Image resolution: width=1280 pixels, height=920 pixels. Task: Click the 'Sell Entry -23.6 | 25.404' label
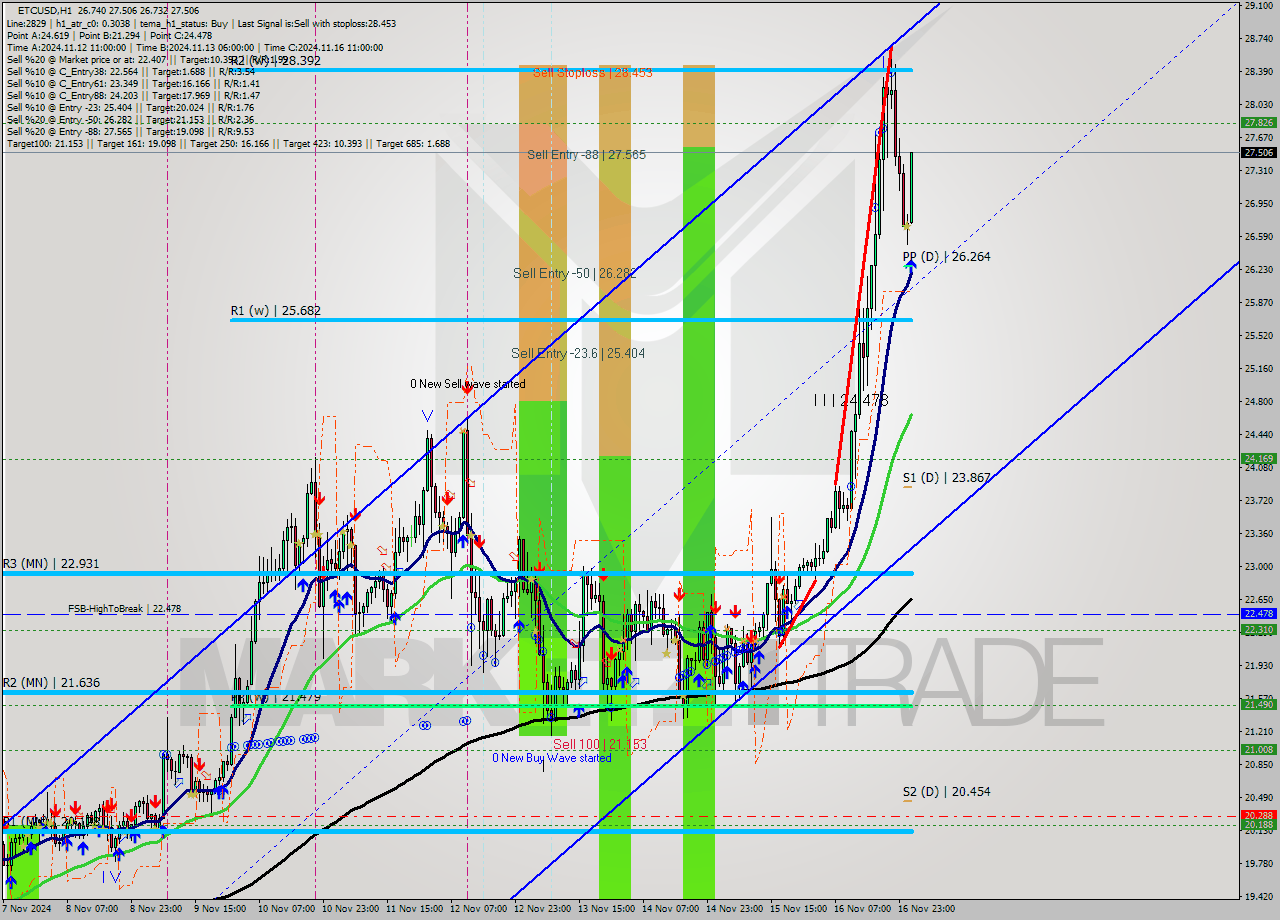[578, 353]
